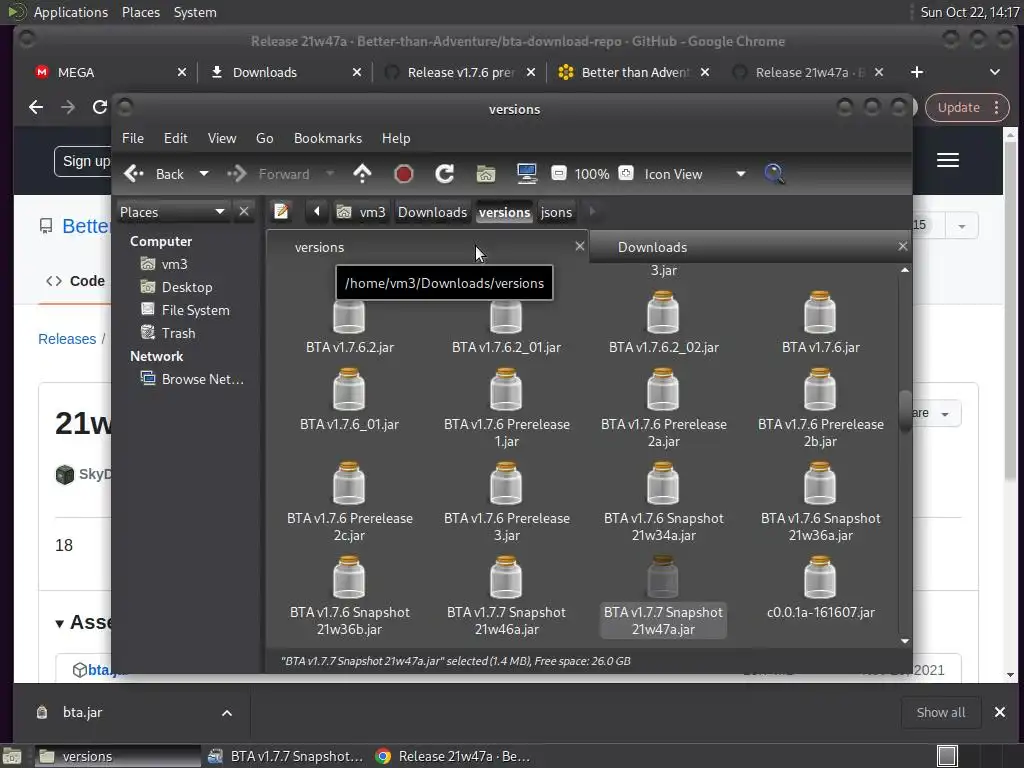The height and width of the screenshot is (768, 1024).
Task: Click the 100% zoom level label
Action: point(592,174)
